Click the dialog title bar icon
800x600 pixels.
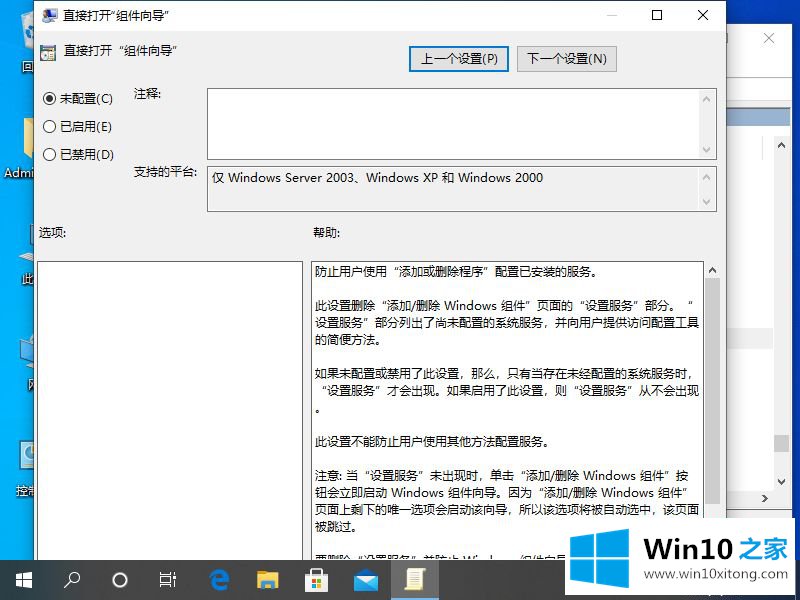49,15
